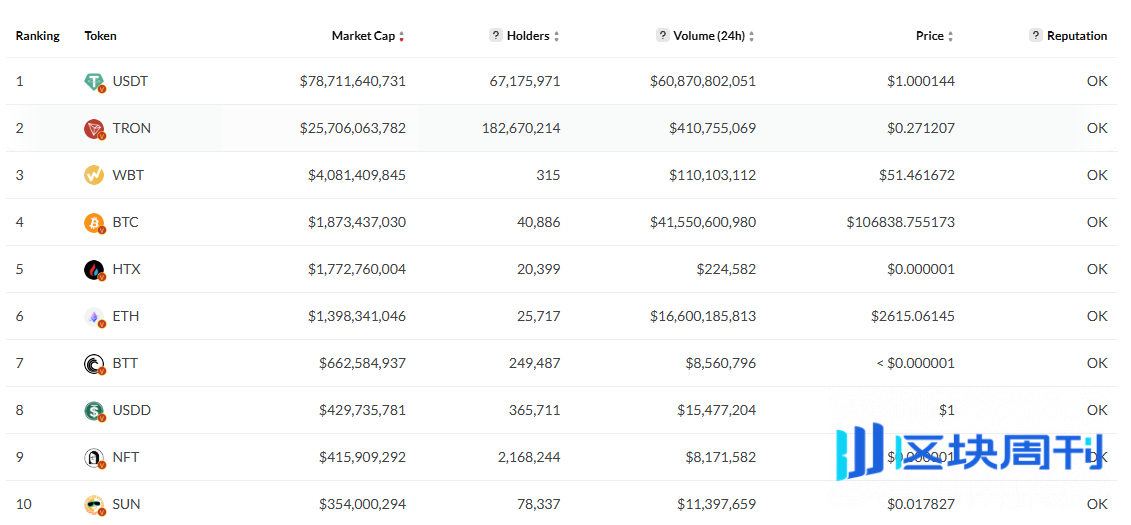Select volume value $41,550,600,980
The width and height of the screenshot is (1131, 525).
[x=703, y=222]
